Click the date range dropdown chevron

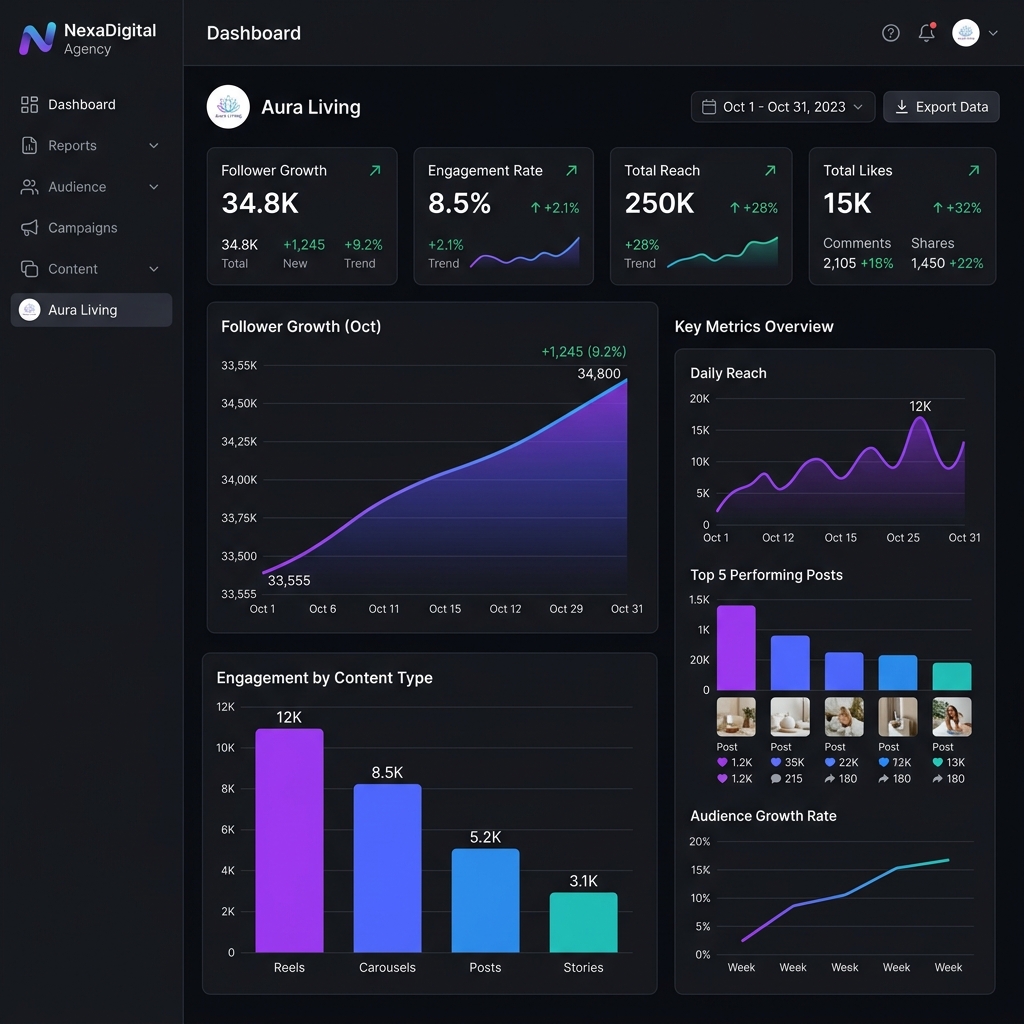click(x=858, y=106)
